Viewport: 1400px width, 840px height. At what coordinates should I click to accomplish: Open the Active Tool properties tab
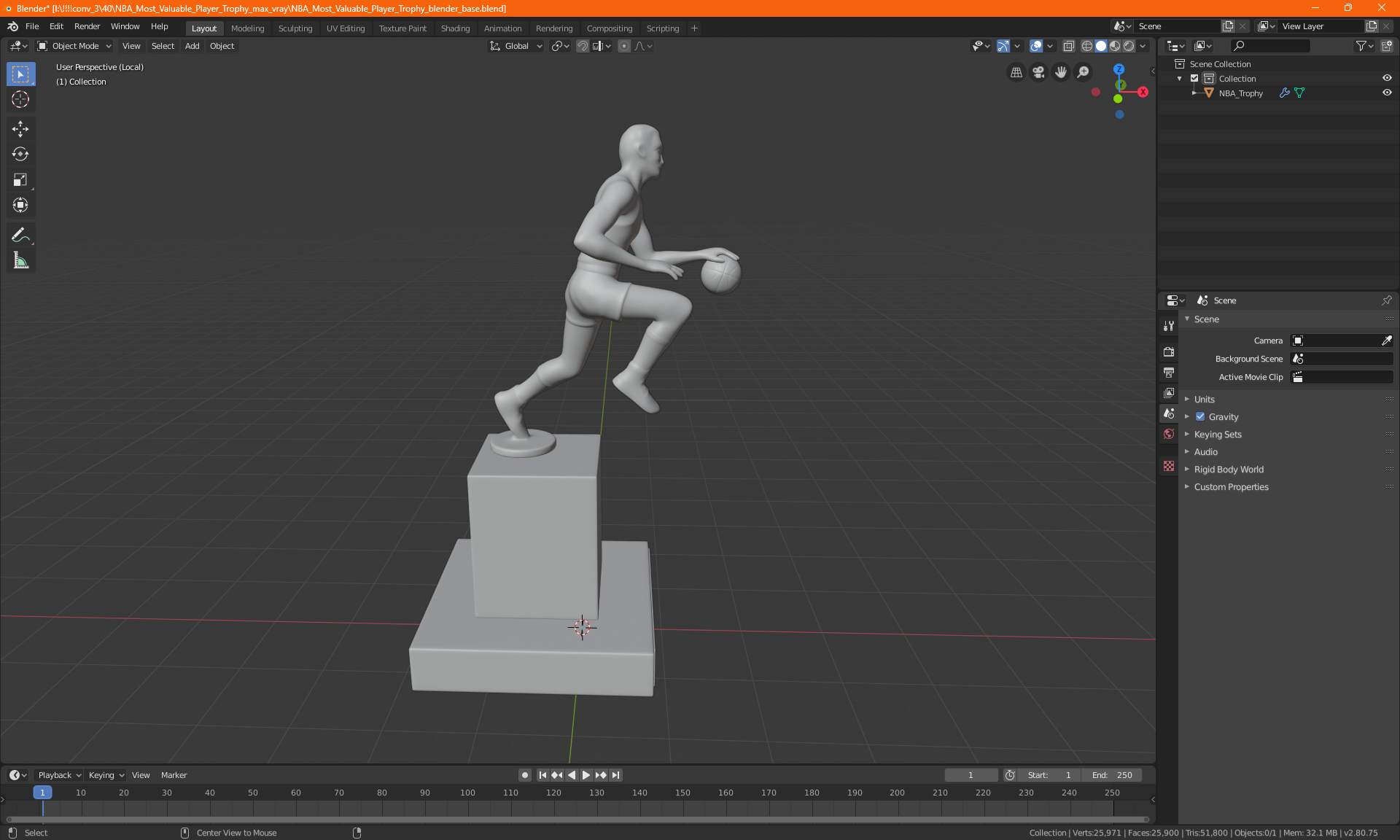(x=1169, y=326)
